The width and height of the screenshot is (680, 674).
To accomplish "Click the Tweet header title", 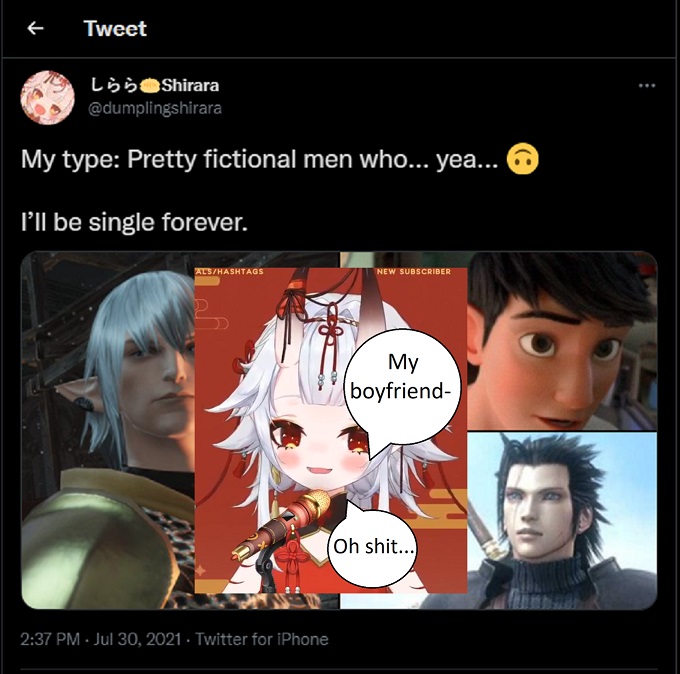I will tap(115, 29).
